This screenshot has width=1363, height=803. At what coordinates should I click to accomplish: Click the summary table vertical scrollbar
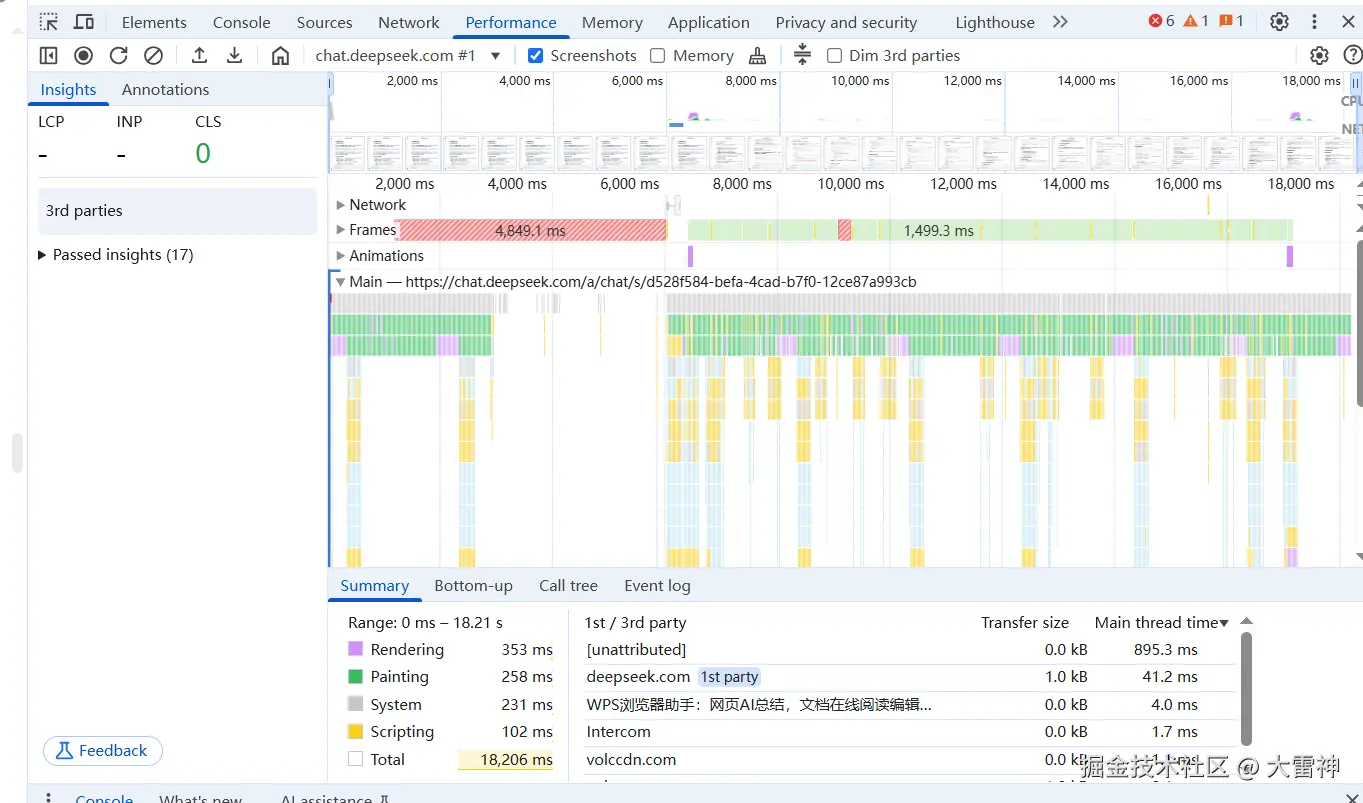pos(1246,690)
